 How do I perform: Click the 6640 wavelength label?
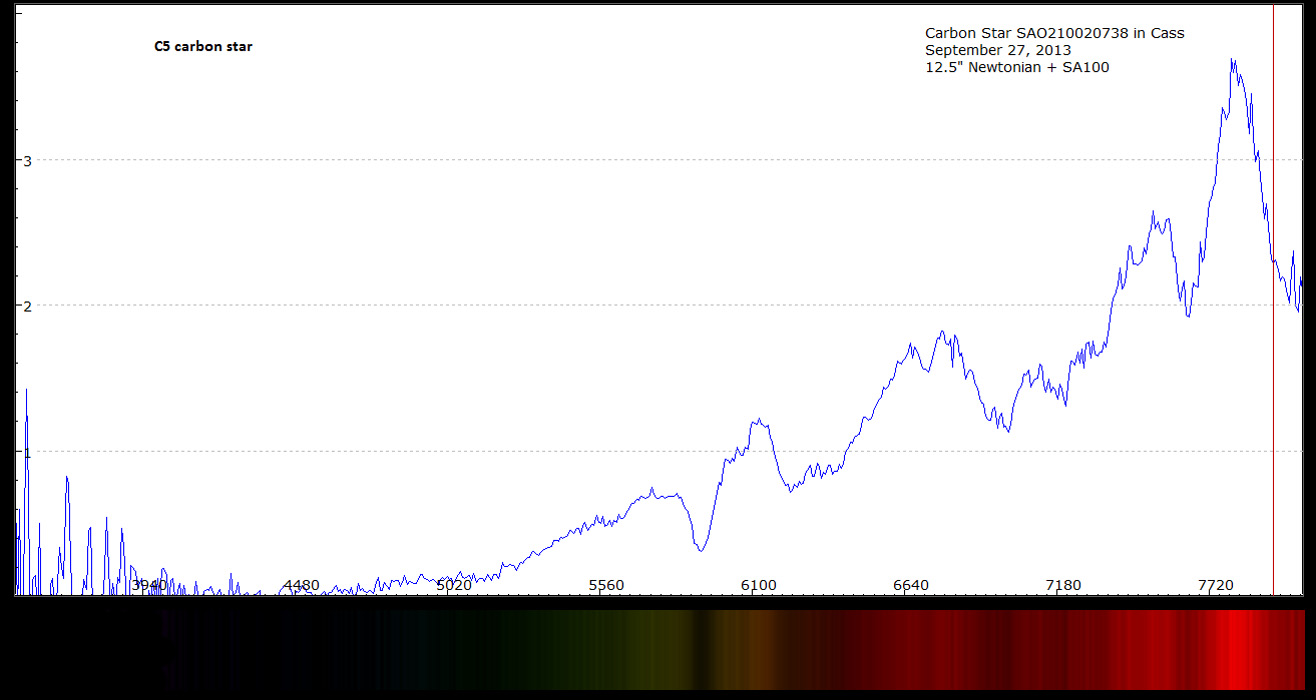910,585
